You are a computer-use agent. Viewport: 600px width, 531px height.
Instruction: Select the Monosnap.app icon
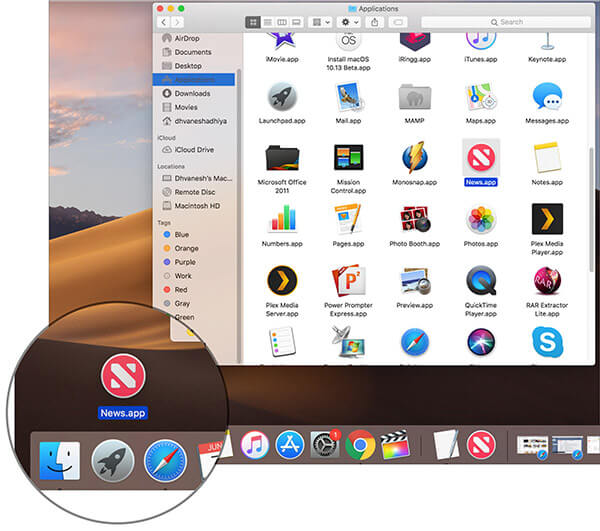tap(414, 157)
